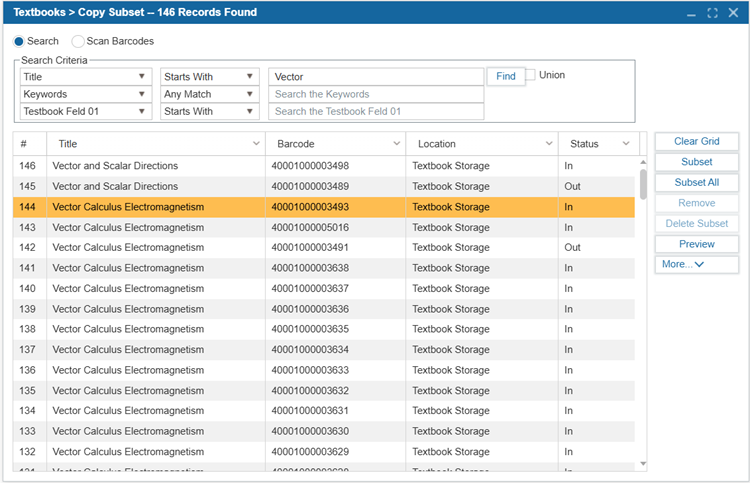Expand the More... menu button
750x483 pixels.
[696, 264]
